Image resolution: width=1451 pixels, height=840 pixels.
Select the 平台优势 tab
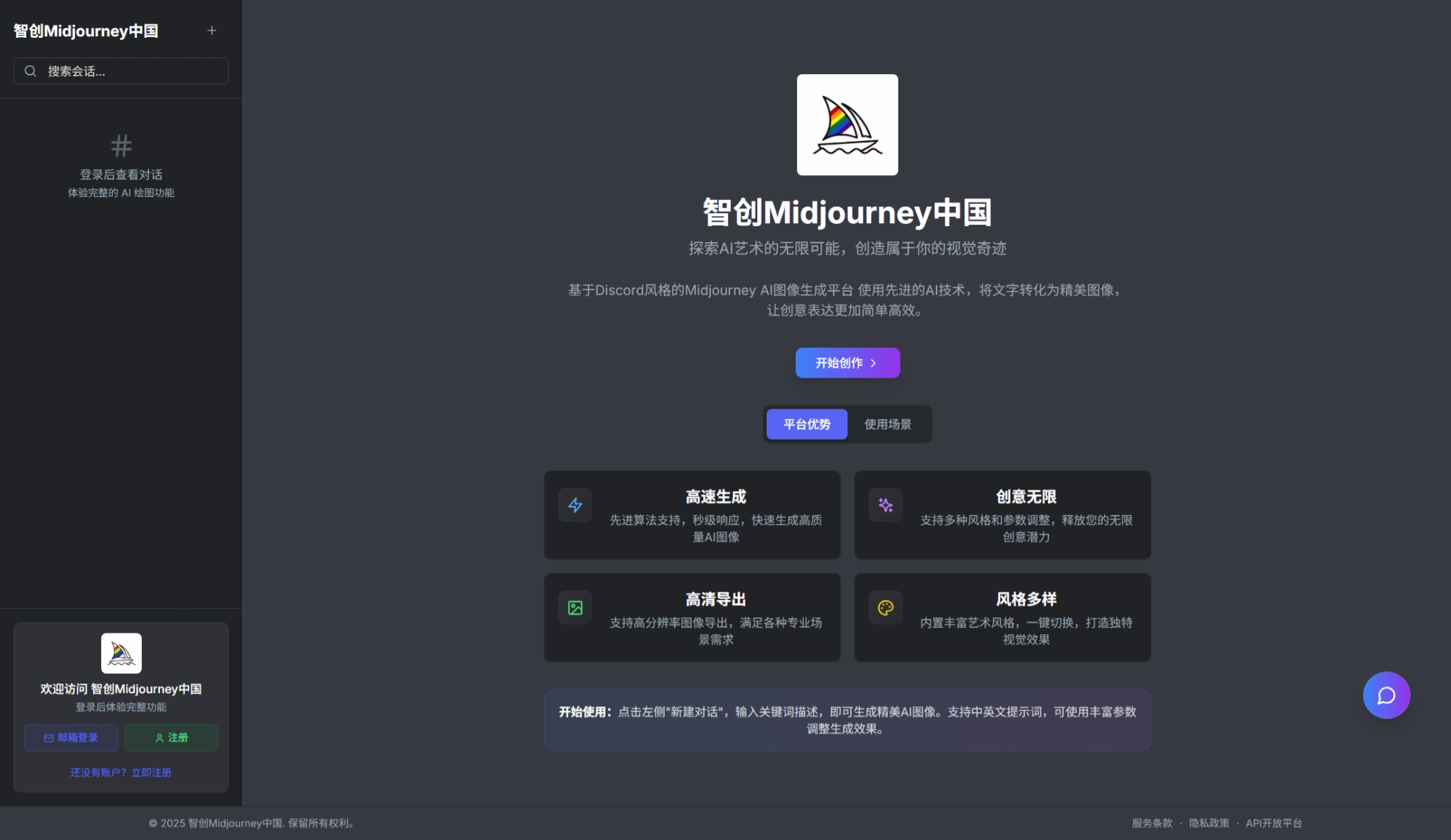click(806, 424)
